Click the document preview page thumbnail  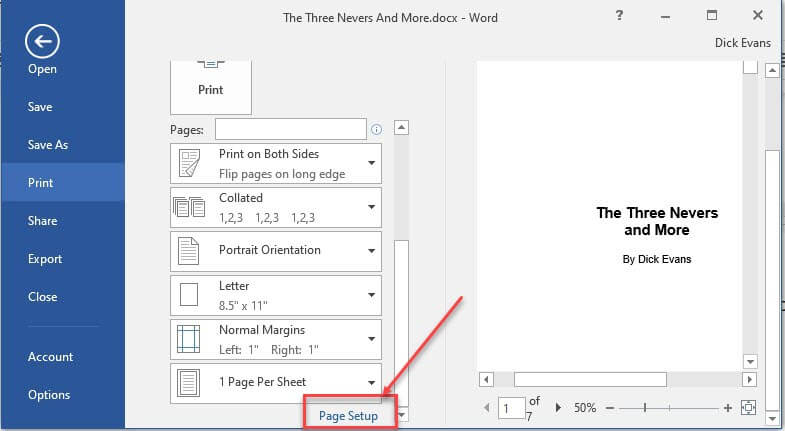coord(610,215)
